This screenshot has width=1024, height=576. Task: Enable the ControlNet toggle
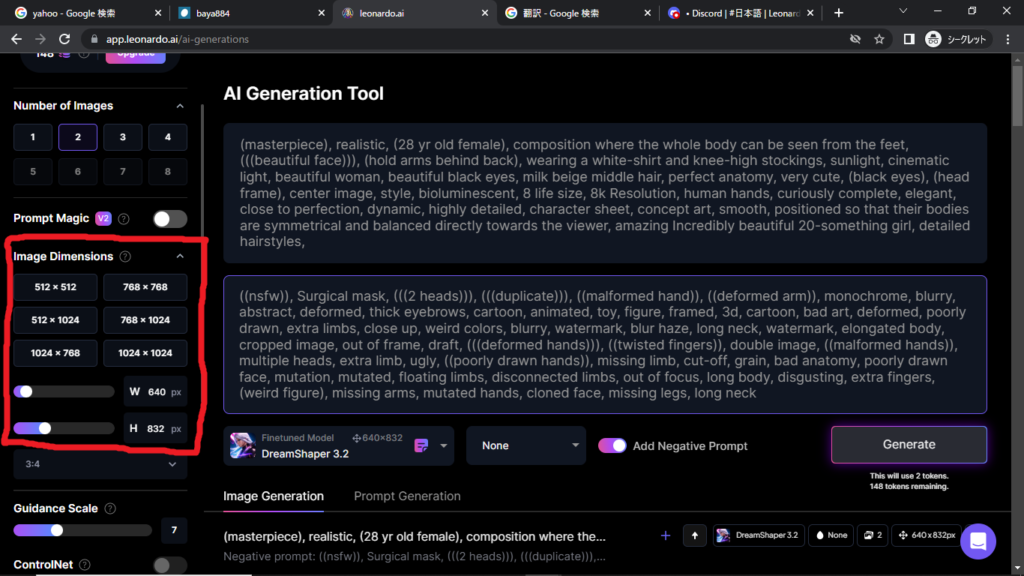click(169, 566)
